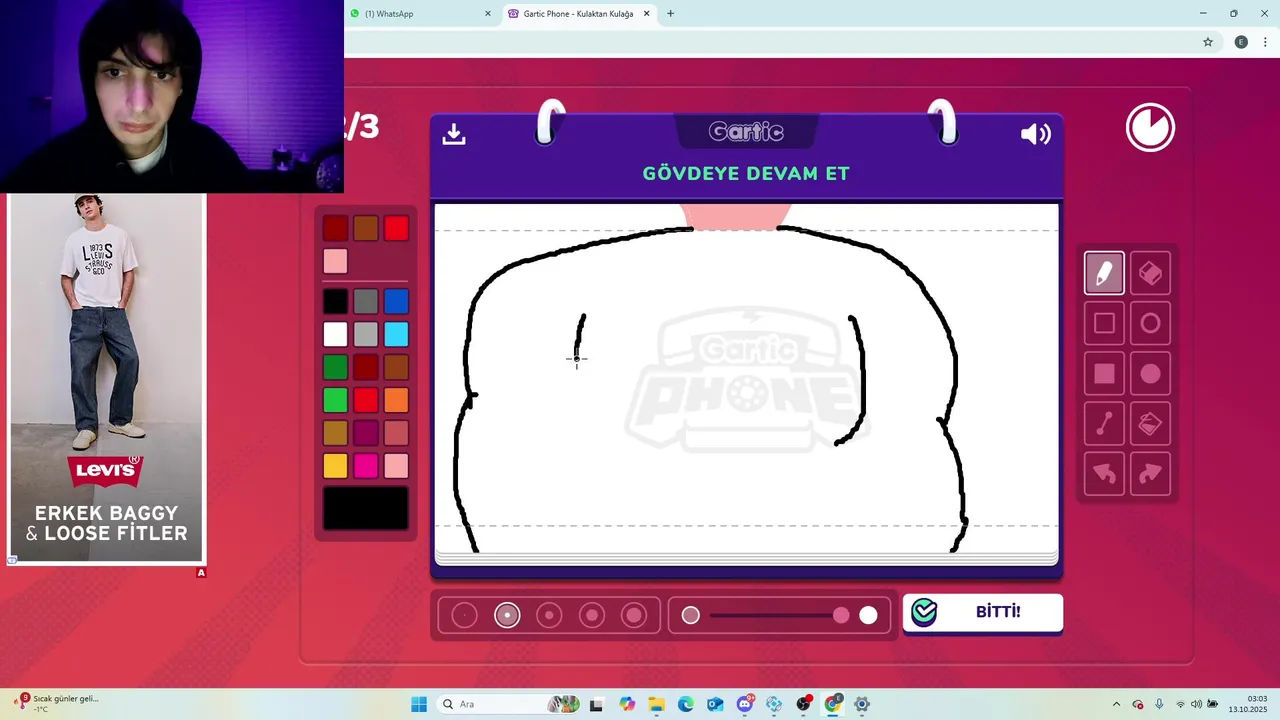
Task: Open the Windows Start menu
Action: pos(419,704)
